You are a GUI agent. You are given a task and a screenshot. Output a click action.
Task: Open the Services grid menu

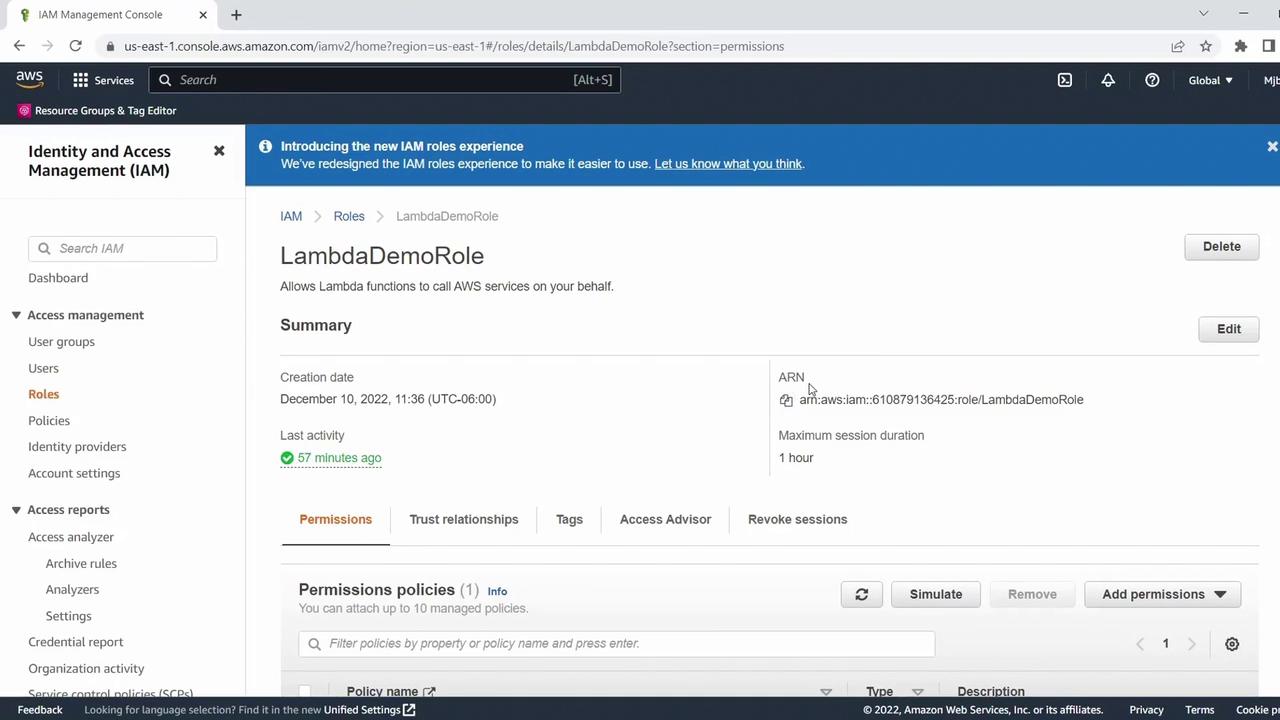pos(103,80)
